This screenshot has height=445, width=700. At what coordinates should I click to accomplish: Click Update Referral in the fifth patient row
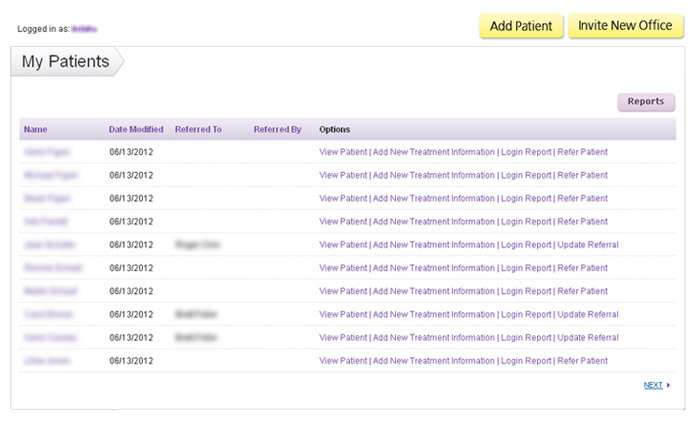point(587,245)
